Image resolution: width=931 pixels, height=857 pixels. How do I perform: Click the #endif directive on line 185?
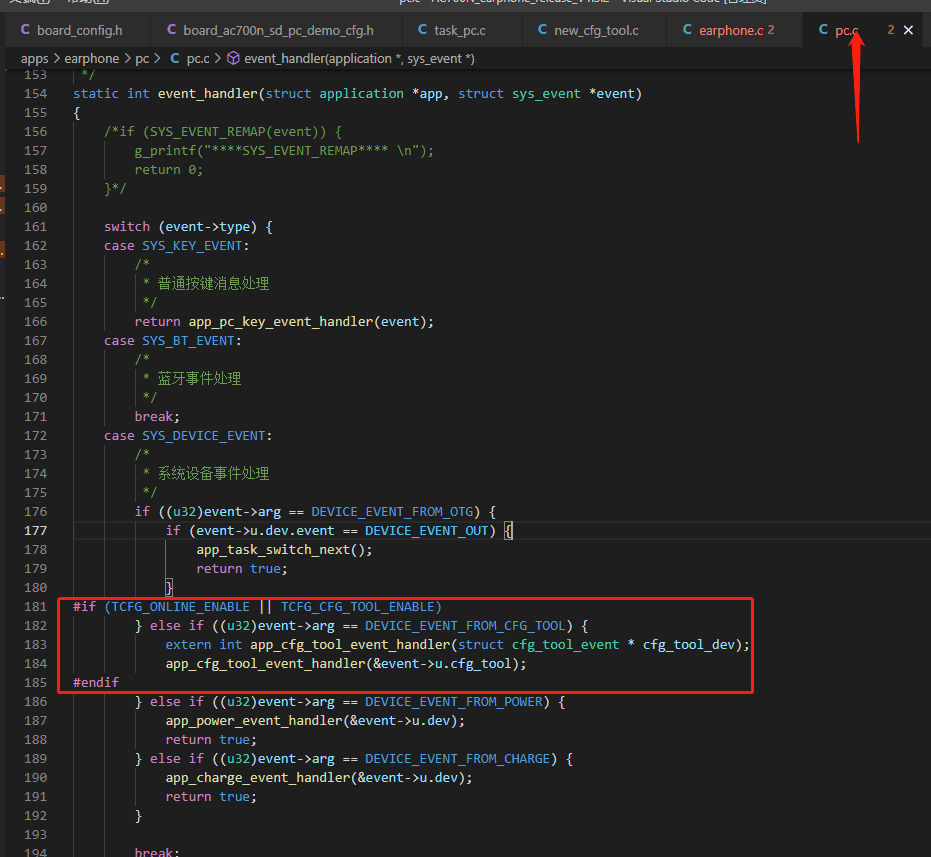tap(96, 683)
